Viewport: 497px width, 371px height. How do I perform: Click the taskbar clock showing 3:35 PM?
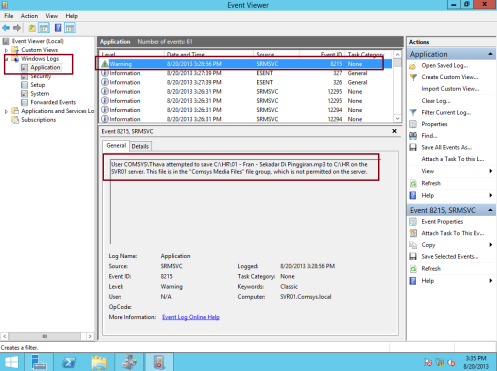[x=476, y=362]
